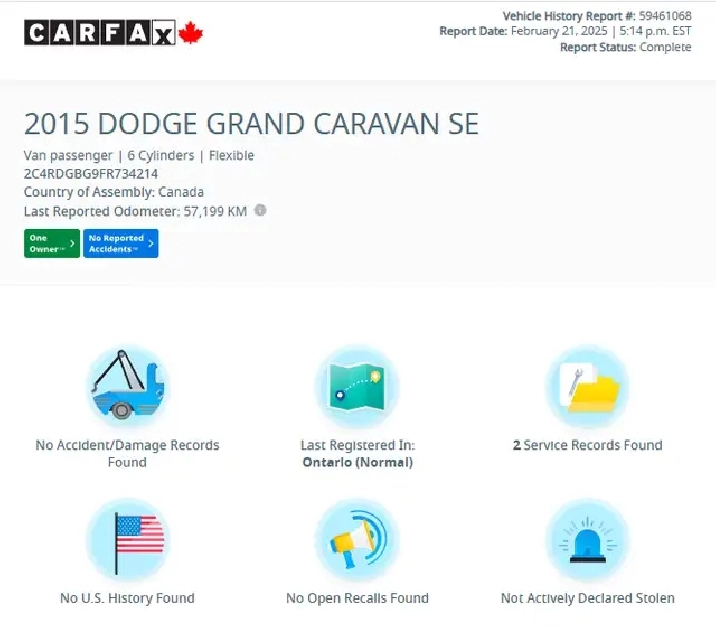Click the '2015 DODGE GRAND CARAVAN SE' heading
The height and width of the screenshot is (628, 716).
point(251,124)
